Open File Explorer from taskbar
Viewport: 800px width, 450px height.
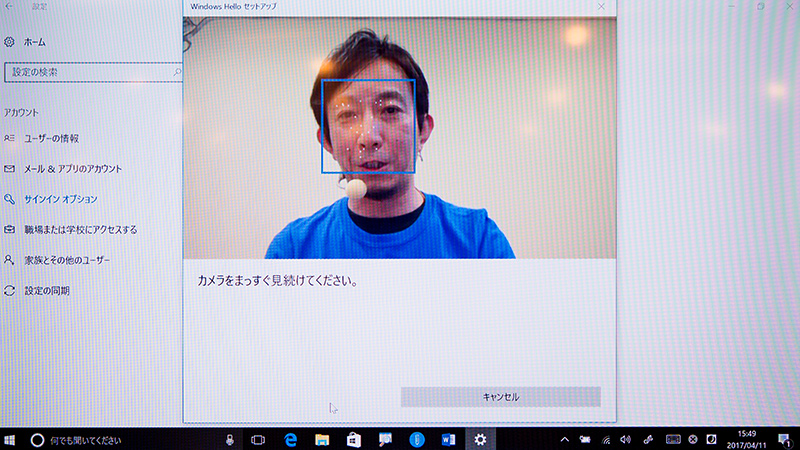pos(322,440)
